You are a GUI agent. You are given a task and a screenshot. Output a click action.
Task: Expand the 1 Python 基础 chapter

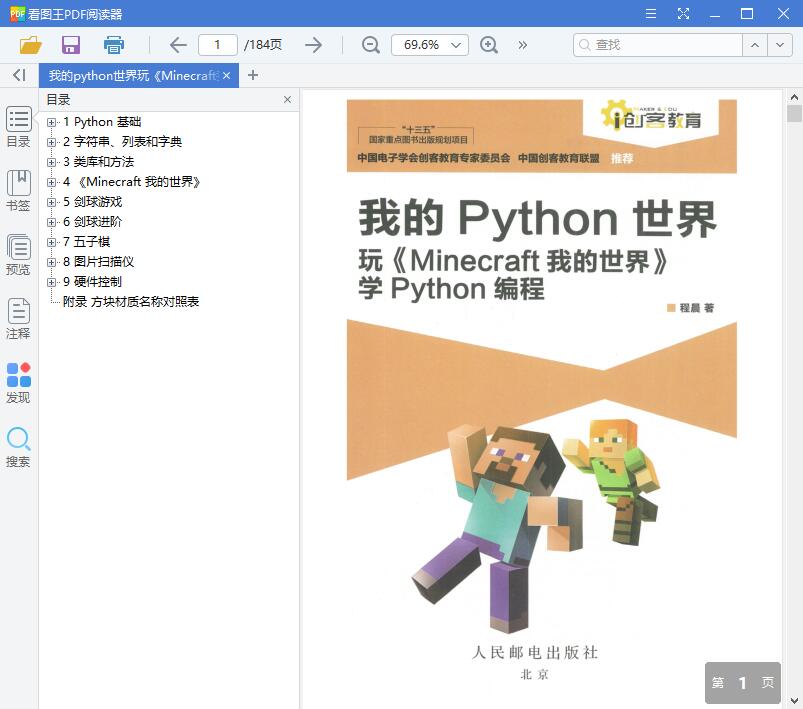pyautogui.click(x=50, y=123)
